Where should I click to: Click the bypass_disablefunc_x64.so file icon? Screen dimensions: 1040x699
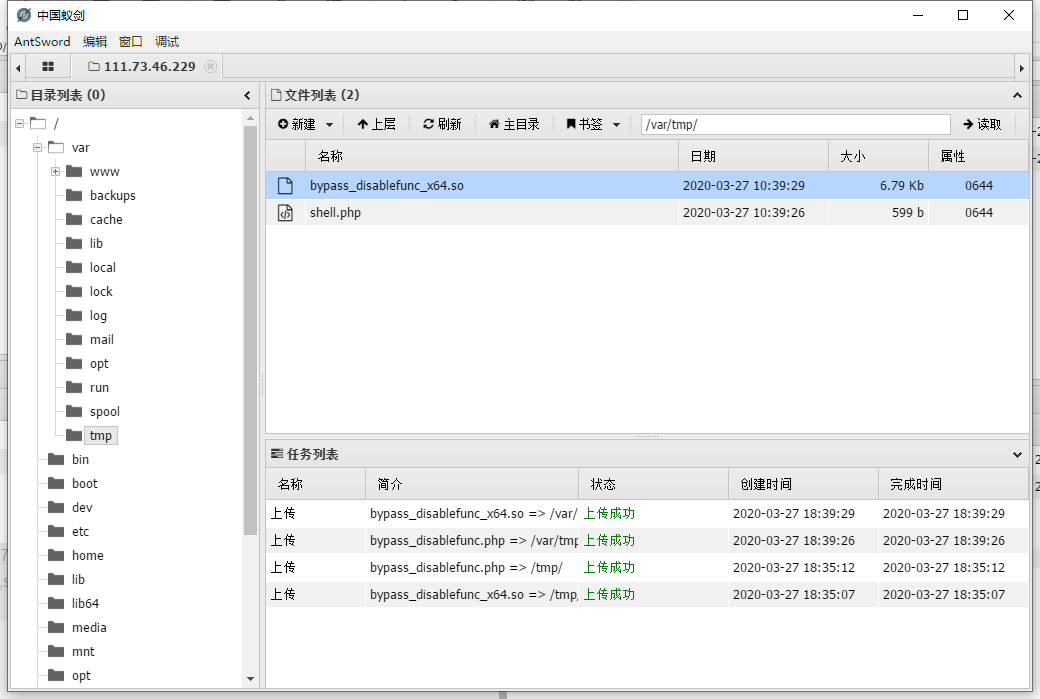[x=285, y=185]
